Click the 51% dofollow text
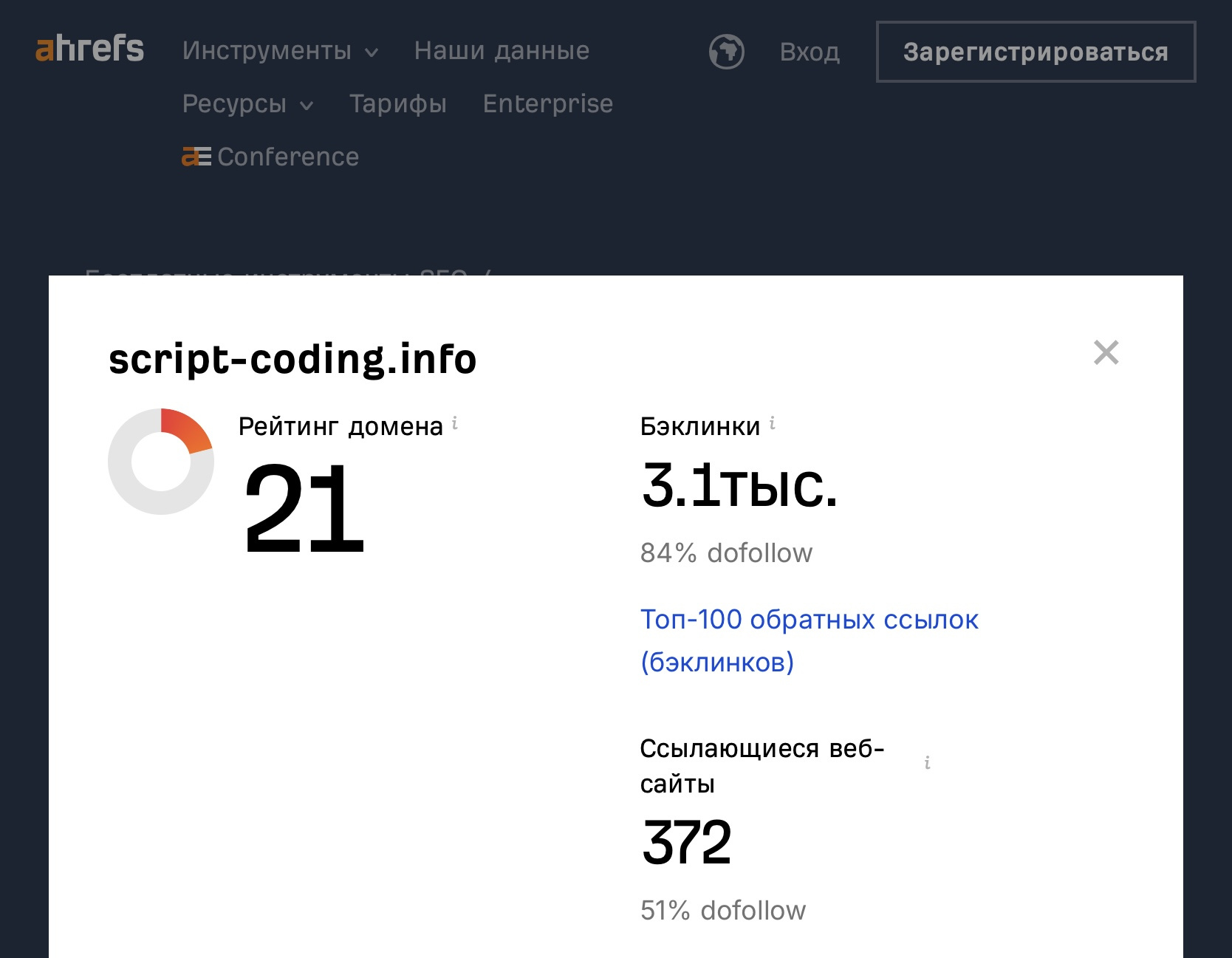The image size is (1232, 958). tap(722, 911)
